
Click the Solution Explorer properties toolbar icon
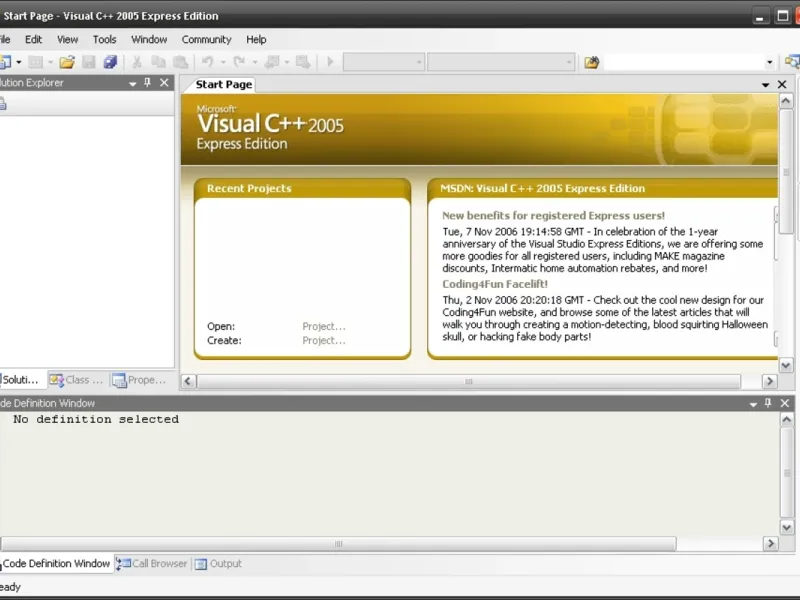click(3, 104)
